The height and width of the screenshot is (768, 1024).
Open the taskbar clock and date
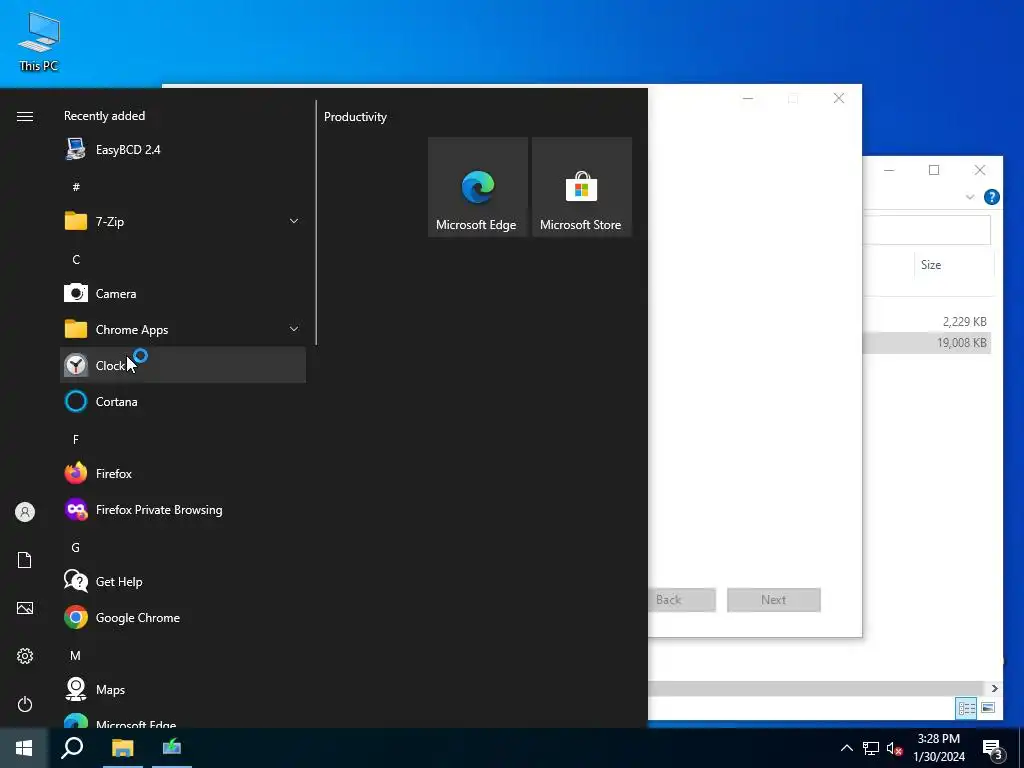pyautogui.click(x=938, y=748)
